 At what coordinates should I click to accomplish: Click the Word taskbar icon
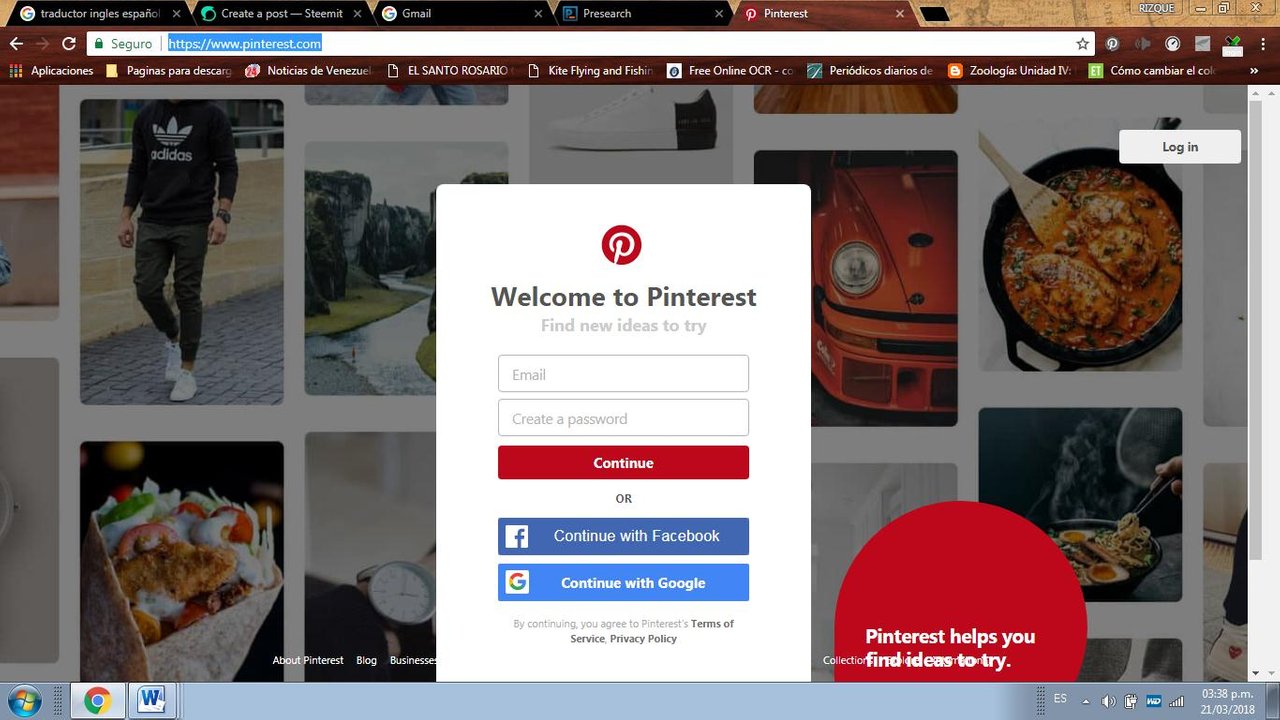[x=152, y=701]
